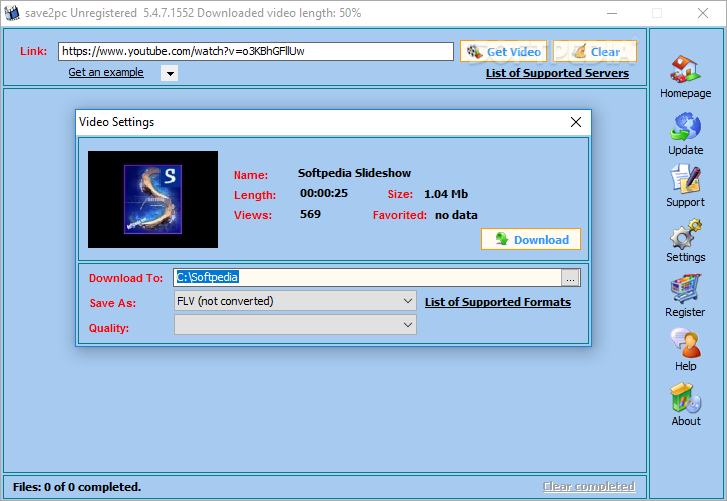The width and height of the screenshot is (727, 501).
Task: Click the Link URL input field
Action: [x=255, y=51]
